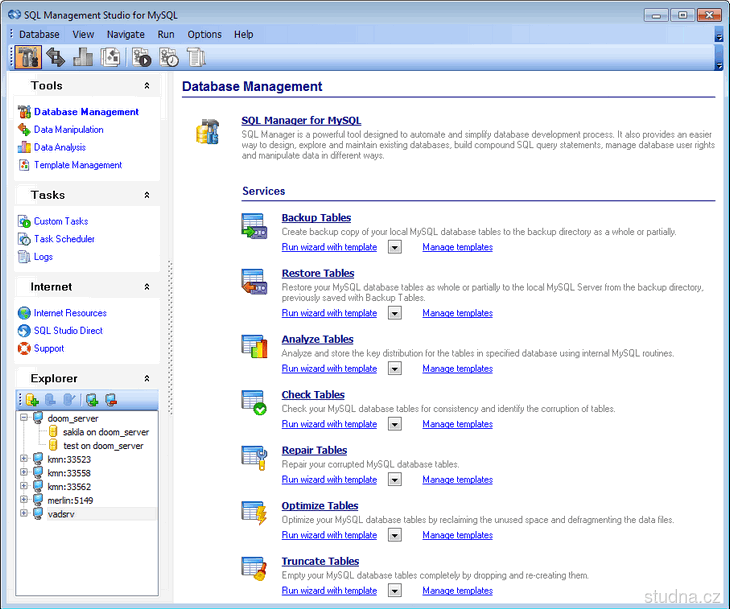Open the Options menu

204,34
